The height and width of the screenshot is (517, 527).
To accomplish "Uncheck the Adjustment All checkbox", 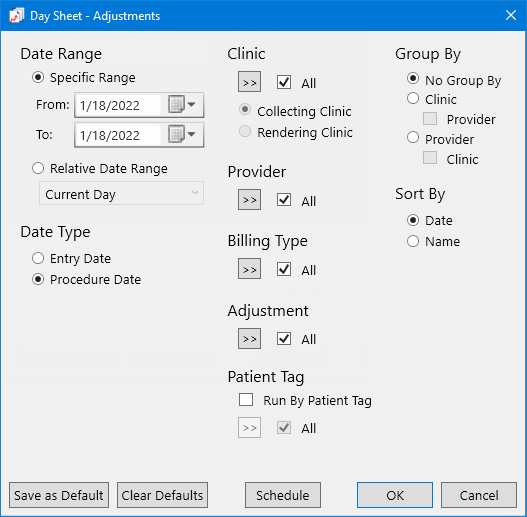I will coord(284,339).
